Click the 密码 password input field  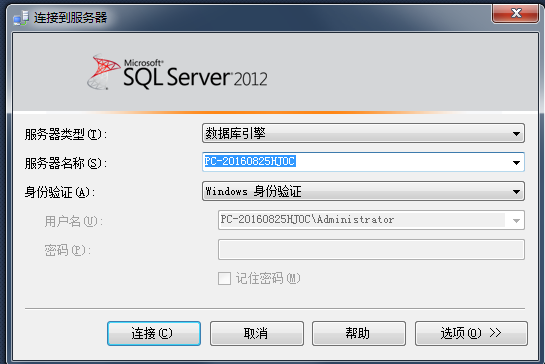click(371, 249)
